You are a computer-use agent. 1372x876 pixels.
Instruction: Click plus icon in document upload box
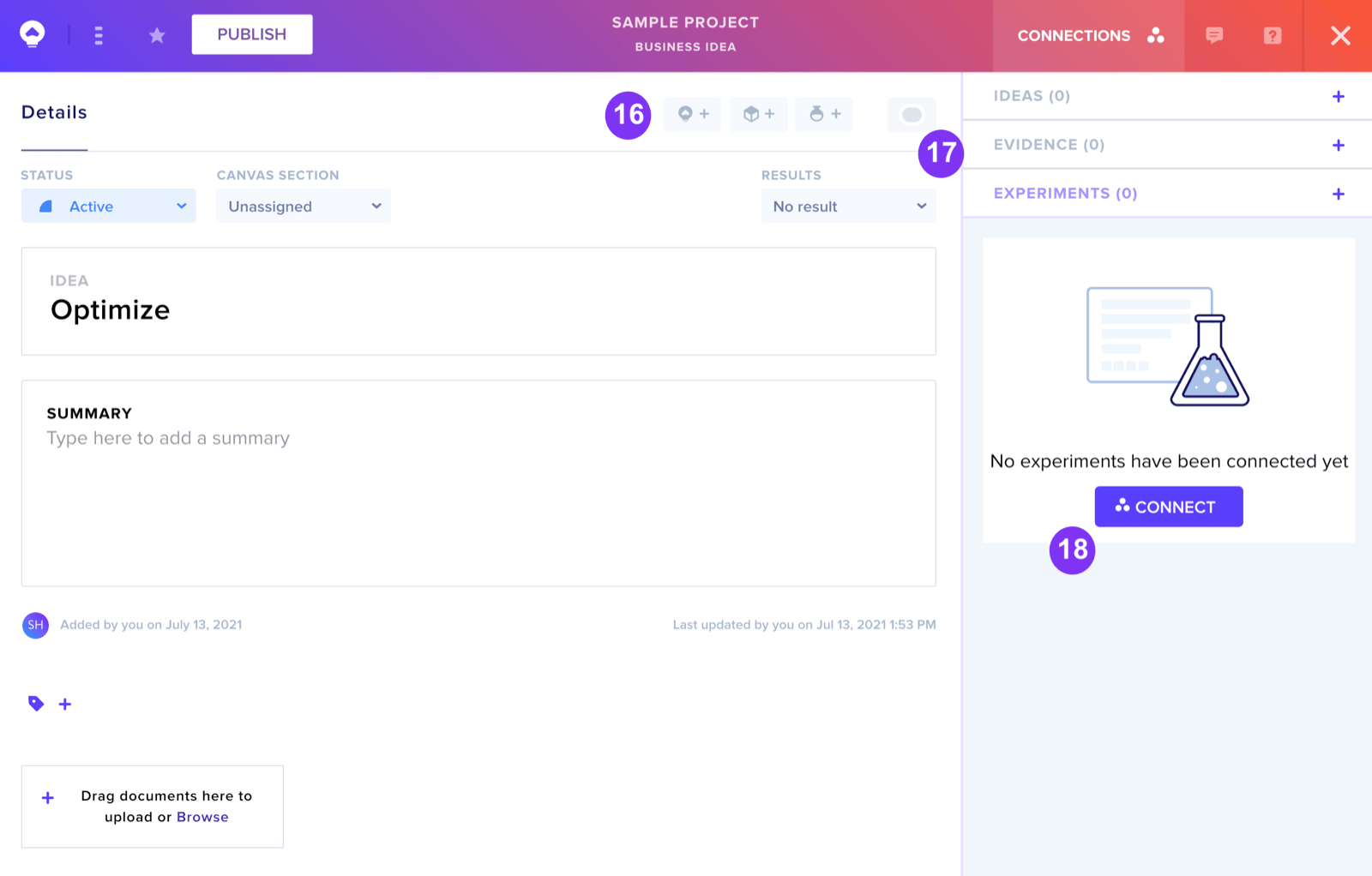click(48, 798)
